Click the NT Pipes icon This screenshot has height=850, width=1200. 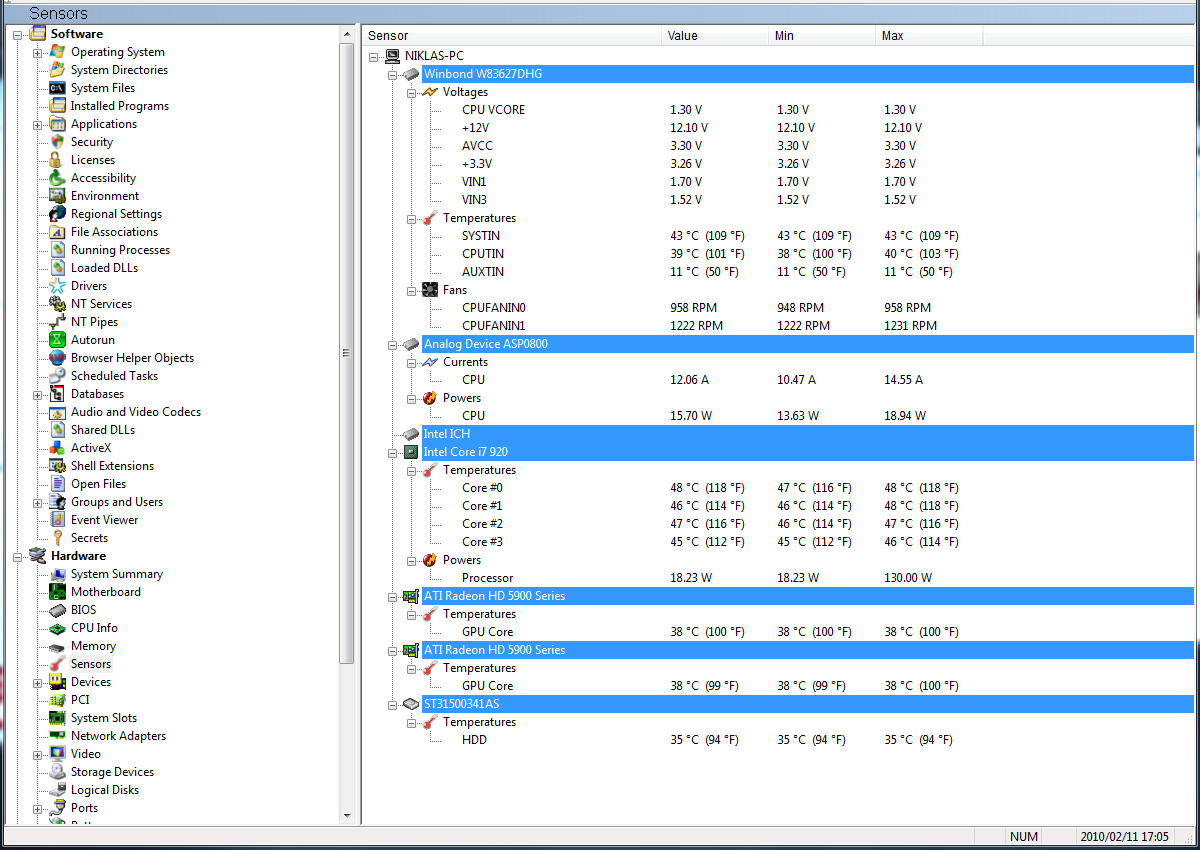click(58, 322)
